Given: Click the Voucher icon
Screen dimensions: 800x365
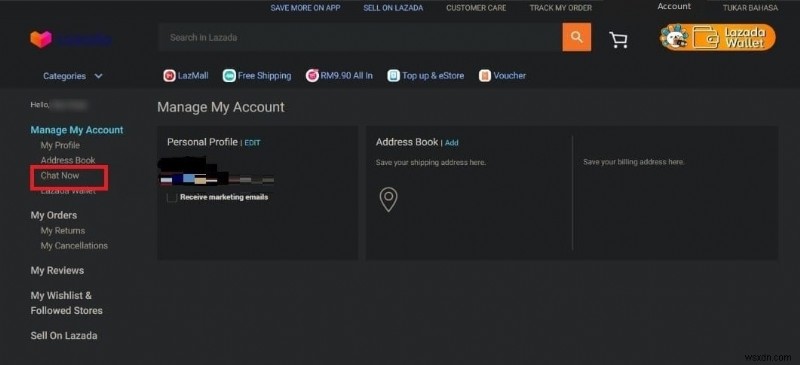Looking at the screenshot, I should pos(485,76).
